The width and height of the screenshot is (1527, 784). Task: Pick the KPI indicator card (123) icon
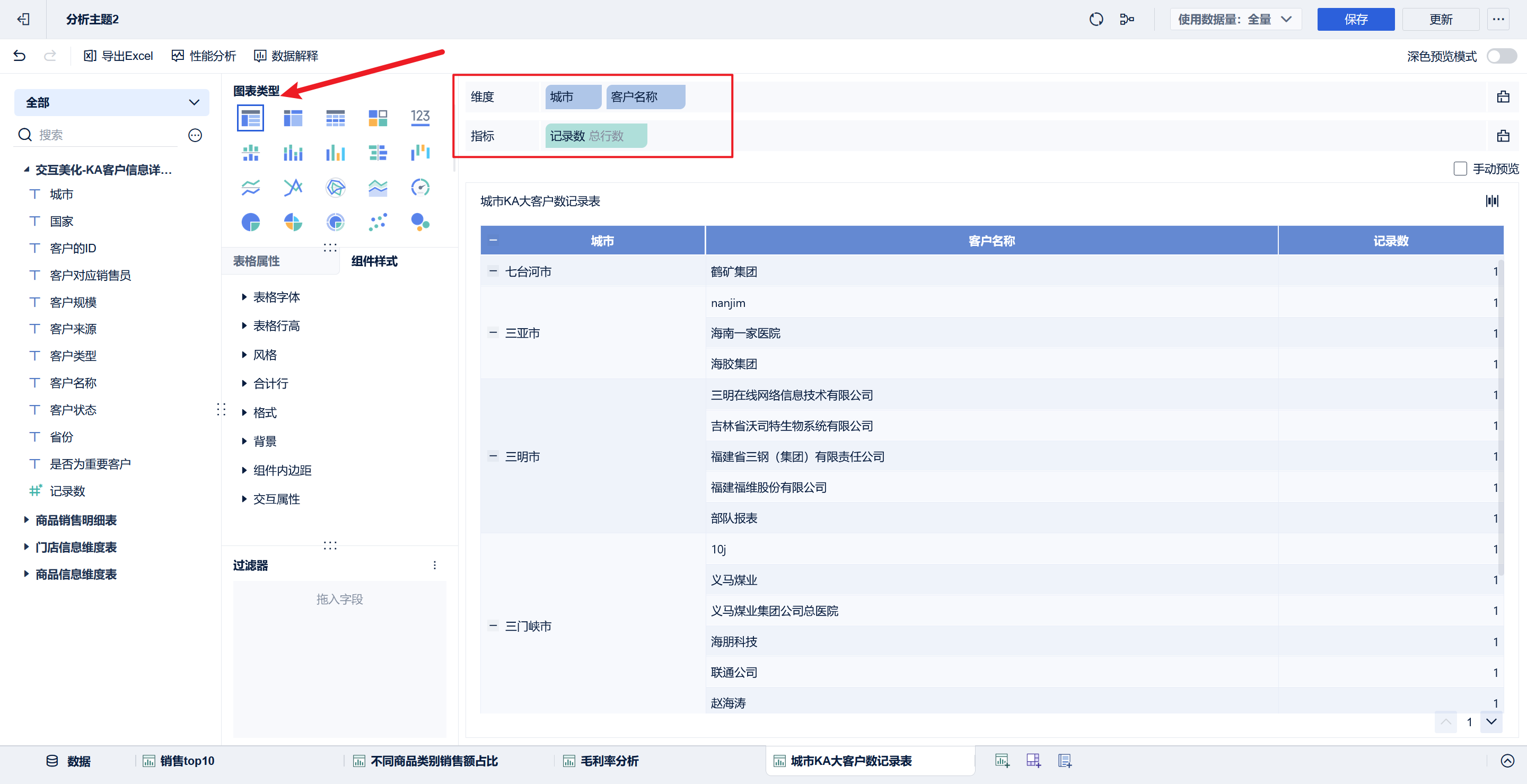tap(420, 117)
